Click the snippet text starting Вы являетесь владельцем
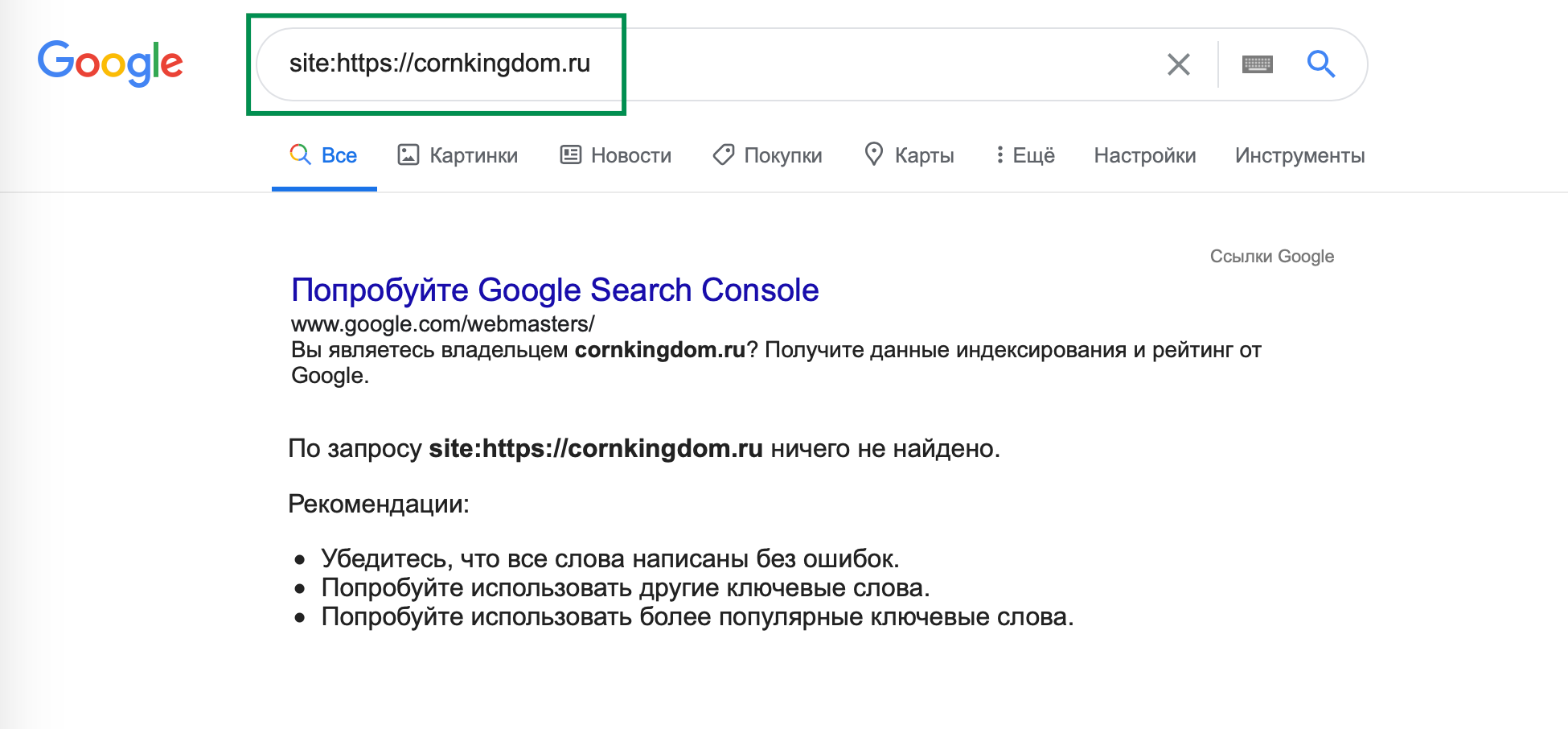This screenshot has width=1568, height=729. [x=775, y=350]
